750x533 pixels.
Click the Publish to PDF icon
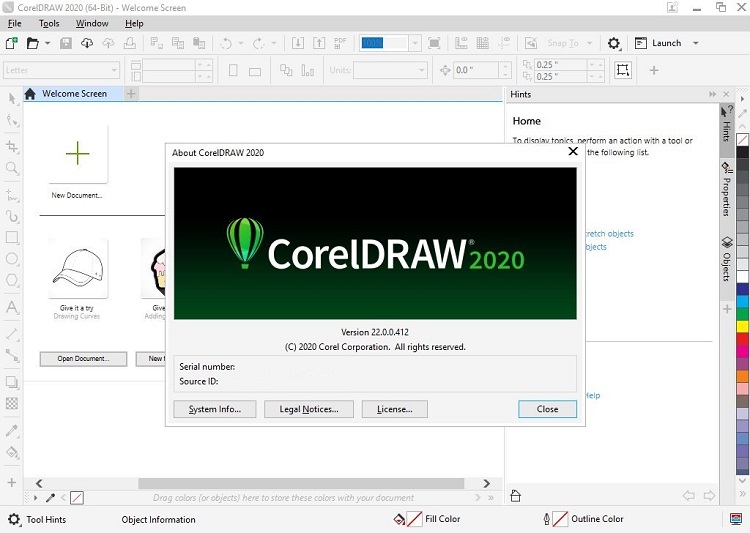pos(340,44)
